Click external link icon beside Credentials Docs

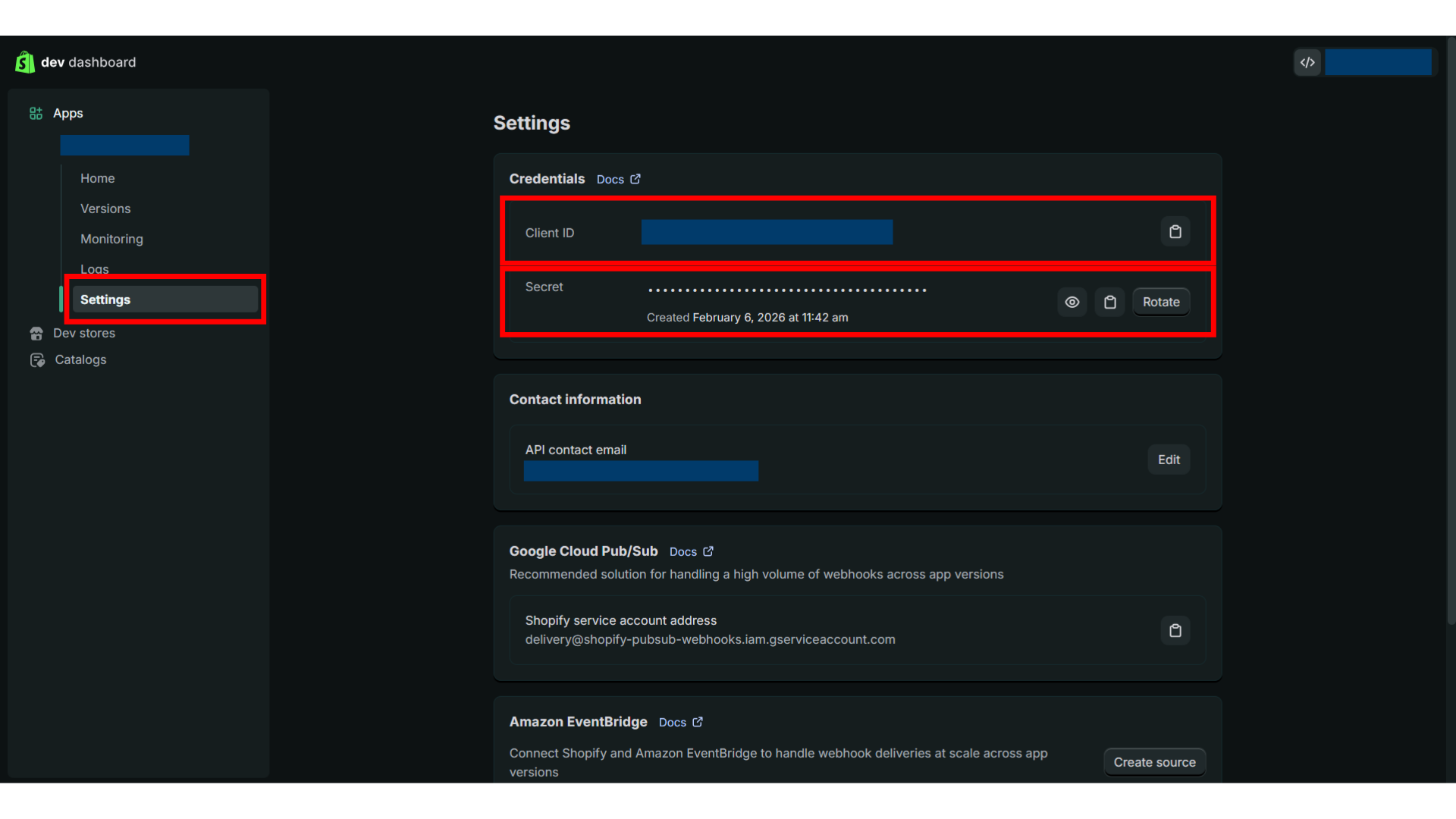click(635, 179)
